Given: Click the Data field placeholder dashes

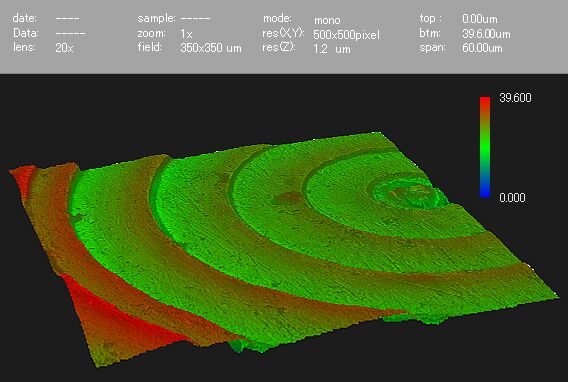Looking at the screenshot, I should point(71,34).
